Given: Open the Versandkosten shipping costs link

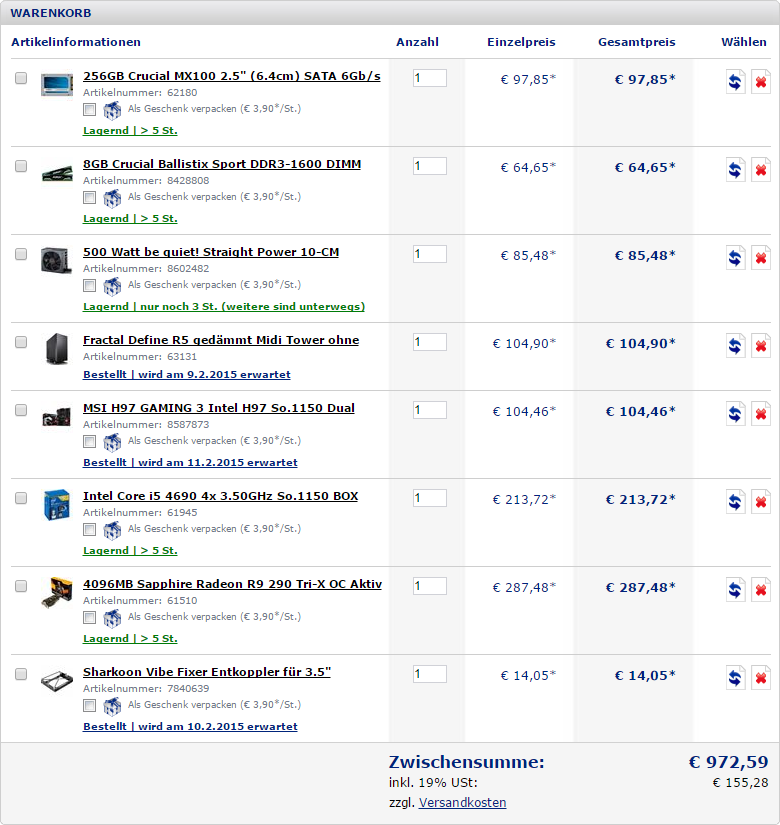Looking at the screenshot, I should [463, 802].
